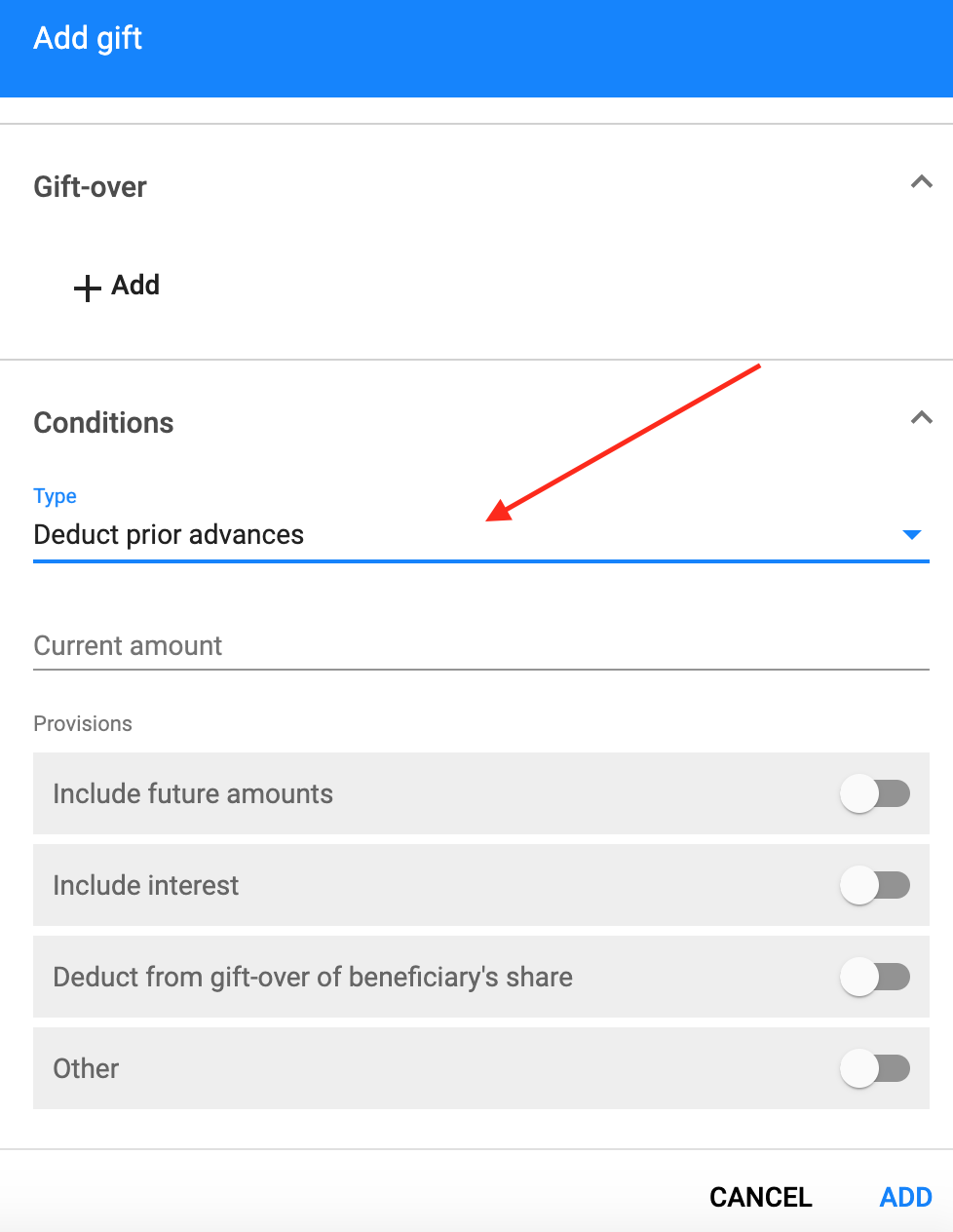Click the Gift-over section heading
This screenshot has width=953, height=1232.
(91, 186)
